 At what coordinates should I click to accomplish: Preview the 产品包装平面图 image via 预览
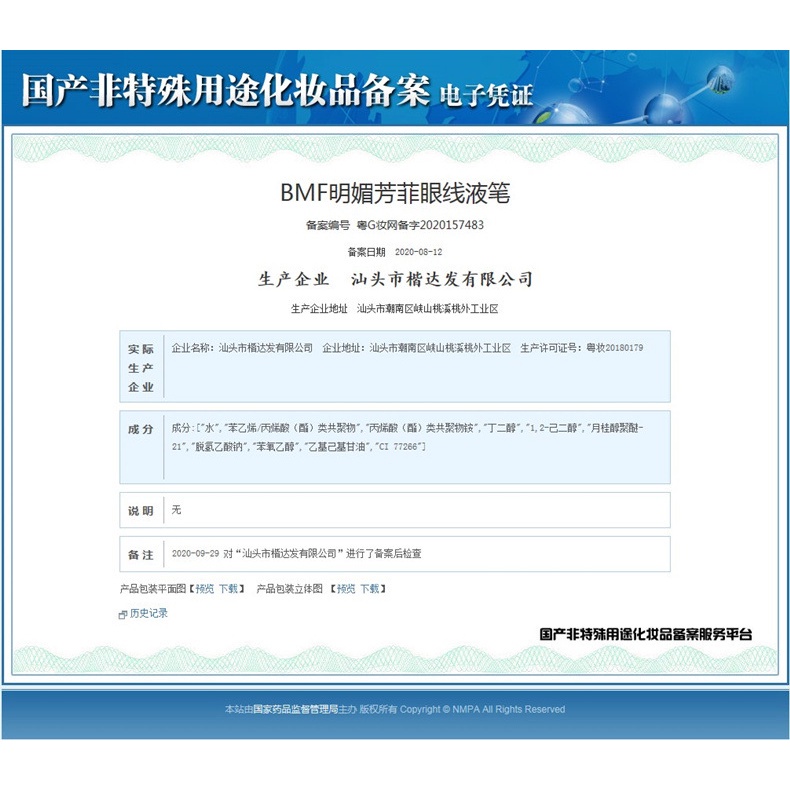205,588
